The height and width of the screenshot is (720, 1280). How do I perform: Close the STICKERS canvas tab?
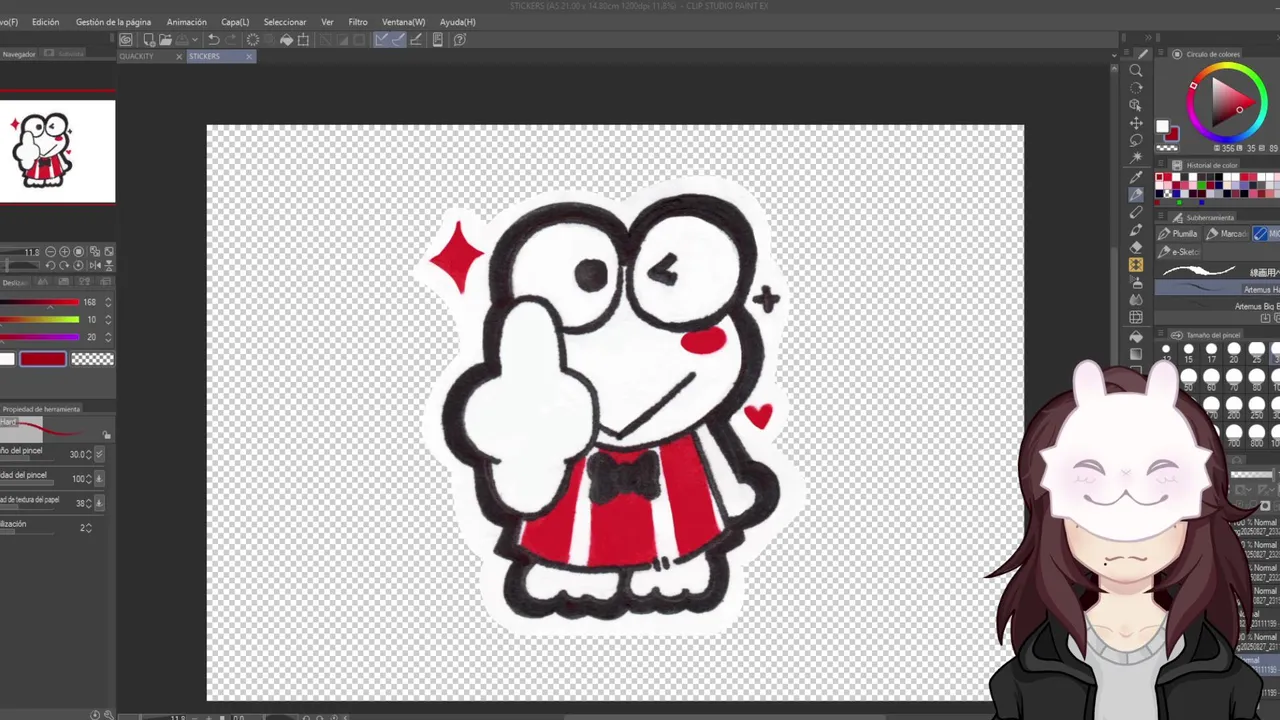point(249,56)
